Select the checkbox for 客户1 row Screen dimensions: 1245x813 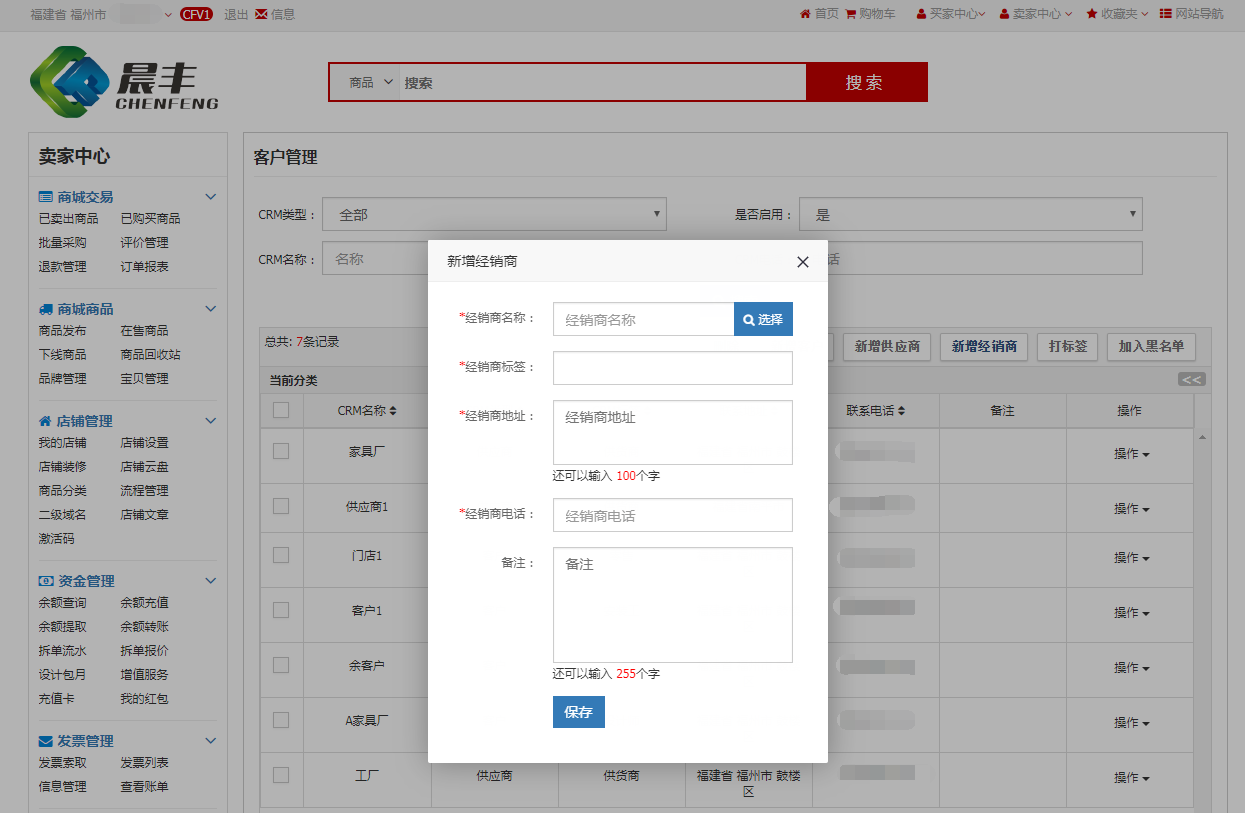281,610
